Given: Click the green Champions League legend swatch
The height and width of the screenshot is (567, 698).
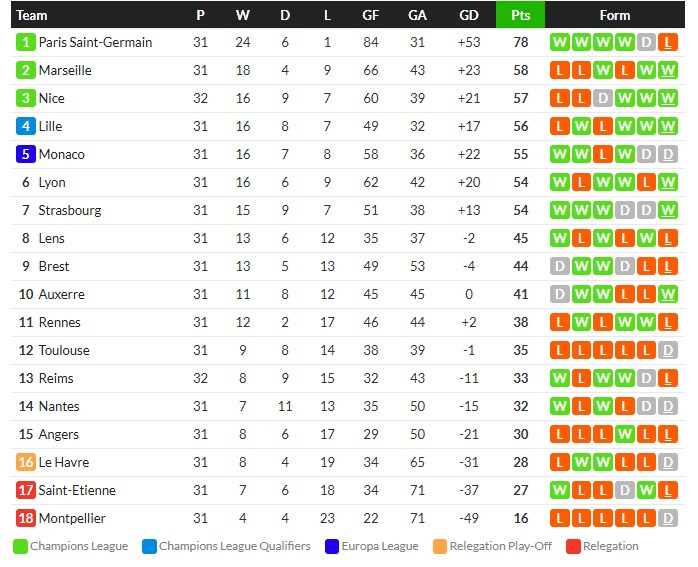Looking at the screenshot, I should pyautogui.click(x=20, y=547).
